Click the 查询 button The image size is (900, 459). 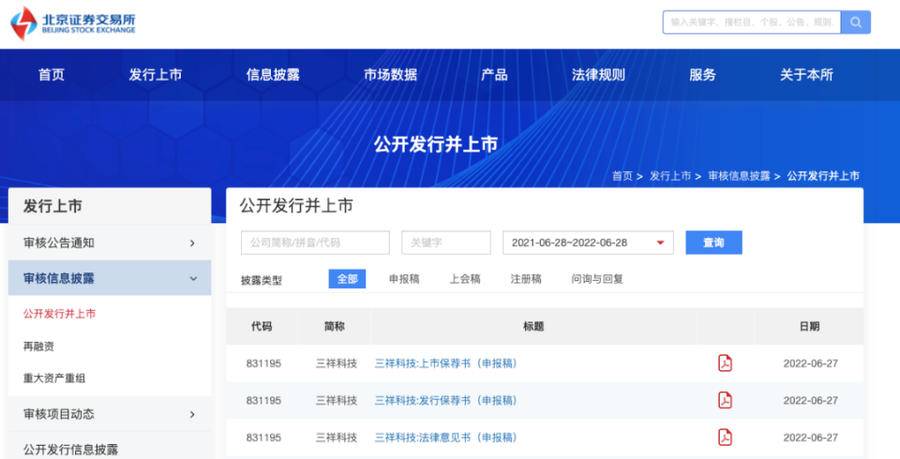coord(713,243)
